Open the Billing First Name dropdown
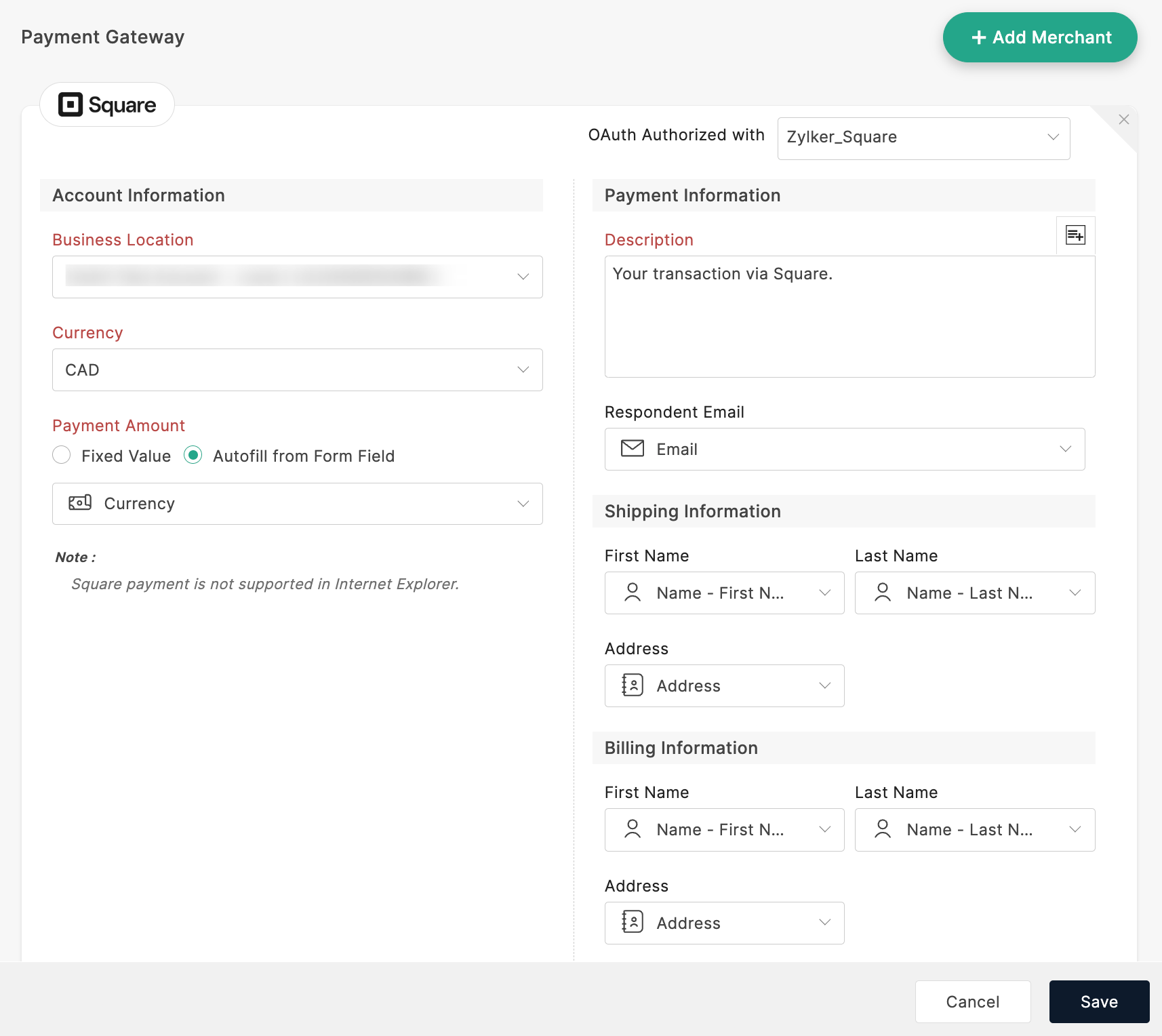Image resolution: width=1162 pixels, height=1036 pixels. pyautogui.click(x=724, y=829)
